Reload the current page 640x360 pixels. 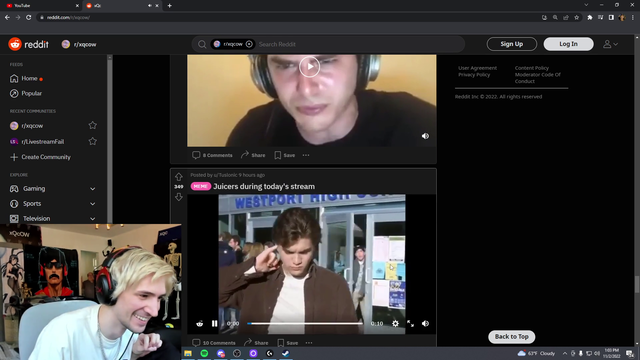(29, 18)
